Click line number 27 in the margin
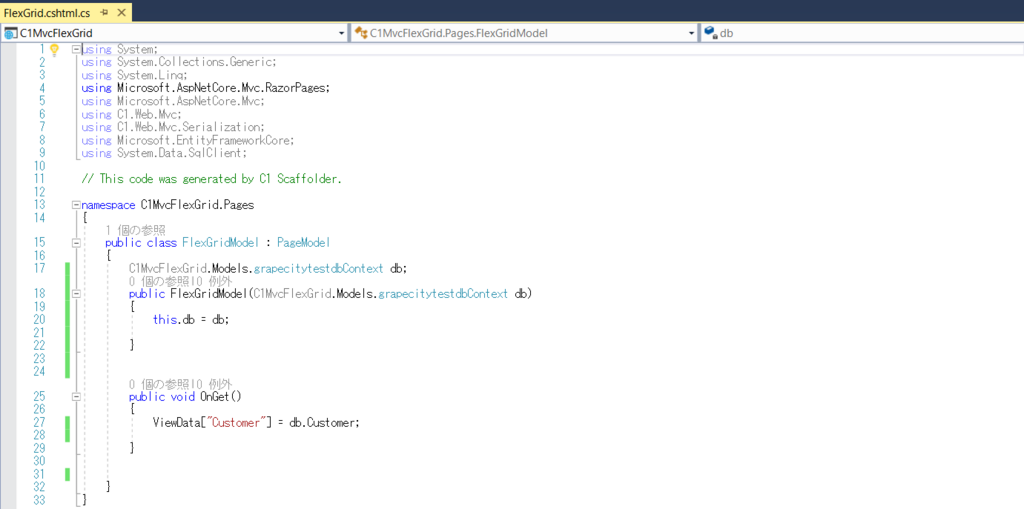1024x509 pixels. click(39, 422)
